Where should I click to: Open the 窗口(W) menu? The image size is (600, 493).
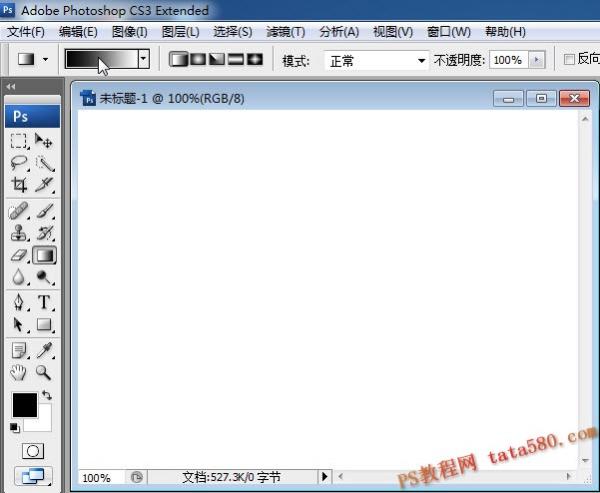click(448, 32)
